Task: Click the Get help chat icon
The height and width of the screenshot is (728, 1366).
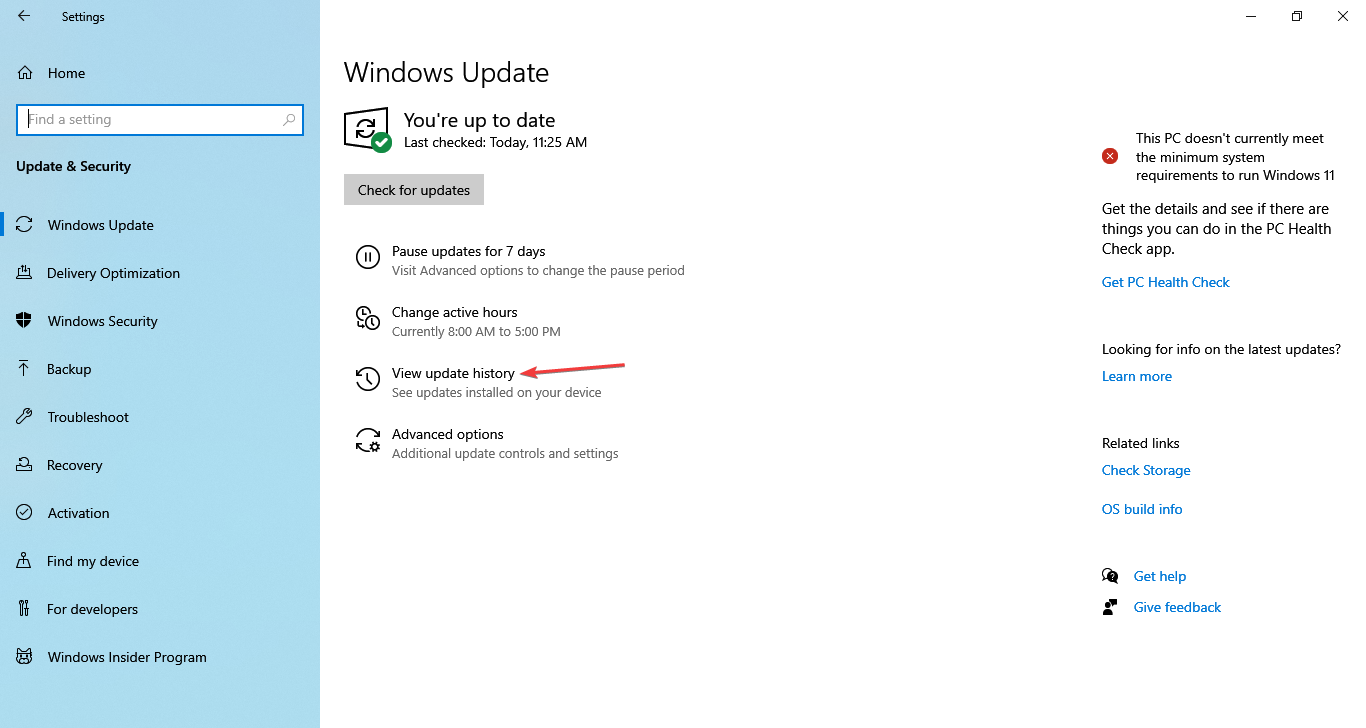Action: [x=1110, y=576]
